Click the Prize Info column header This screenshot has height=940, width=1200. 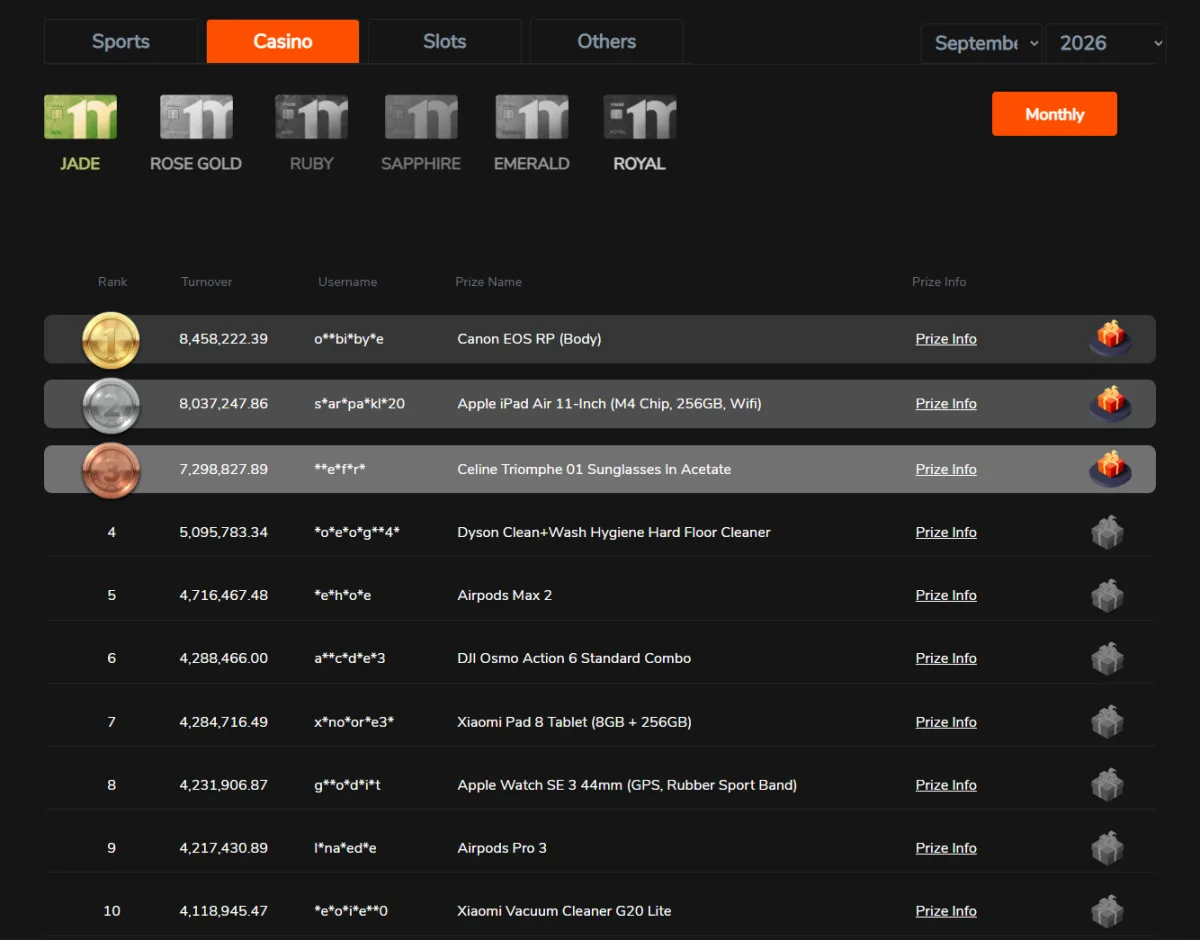click(940, 282)
